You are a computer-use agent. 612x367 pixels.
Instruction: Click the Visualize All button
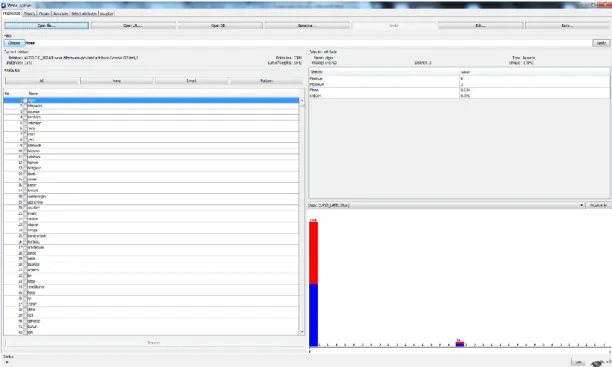(x=598, y=205)
